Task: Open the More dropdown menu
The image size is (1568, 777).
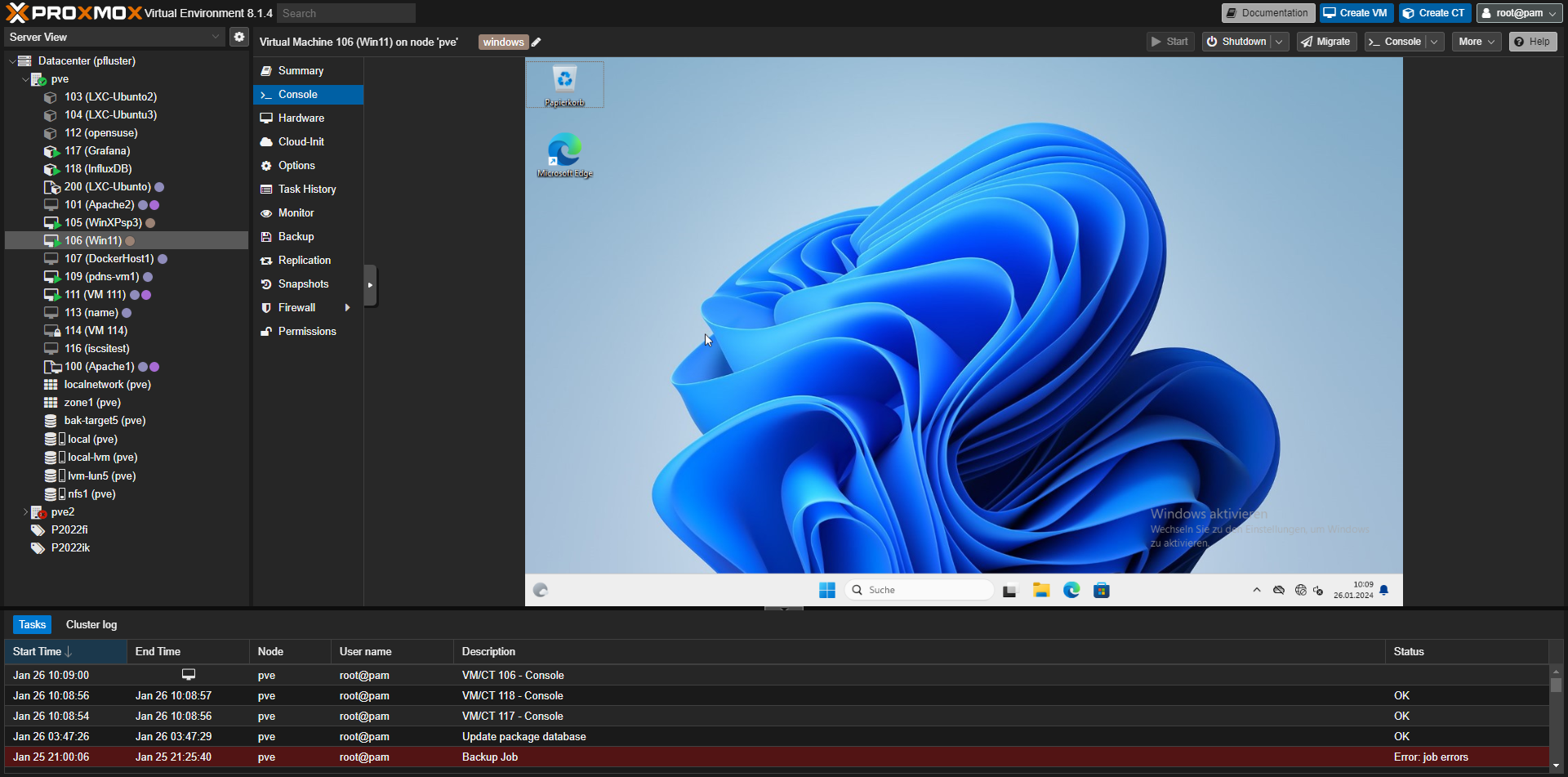Action: pos(1477,42)
